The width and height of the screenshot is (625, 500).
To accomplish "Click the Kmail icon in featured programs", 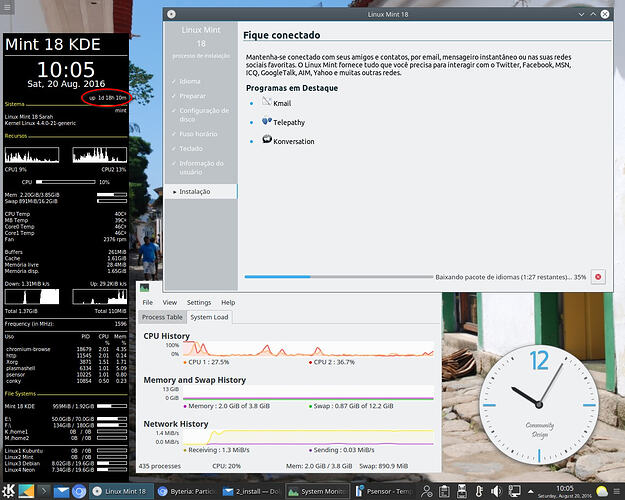I will pos(266,102).
